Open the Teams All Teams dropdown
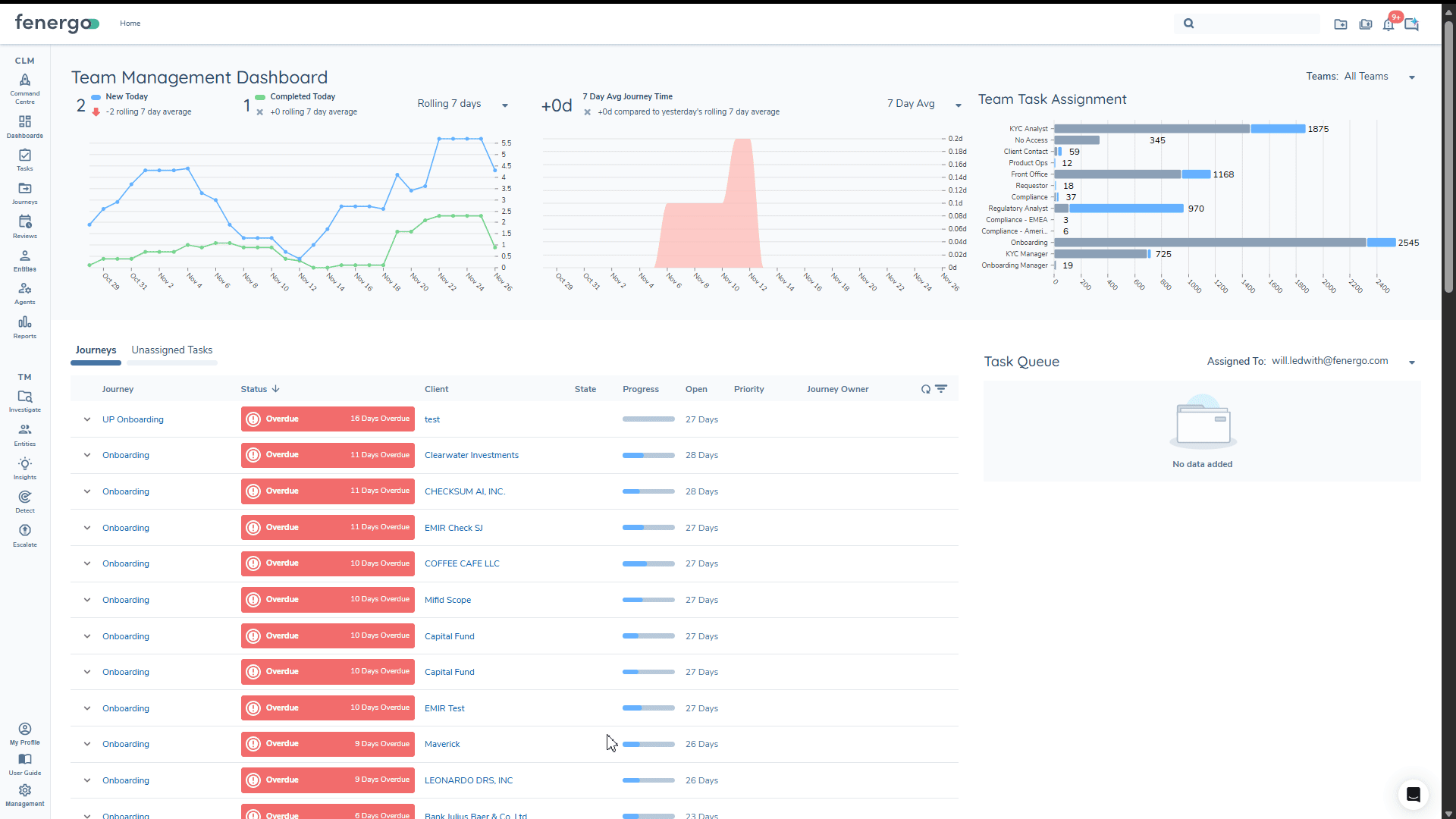 1365,77
